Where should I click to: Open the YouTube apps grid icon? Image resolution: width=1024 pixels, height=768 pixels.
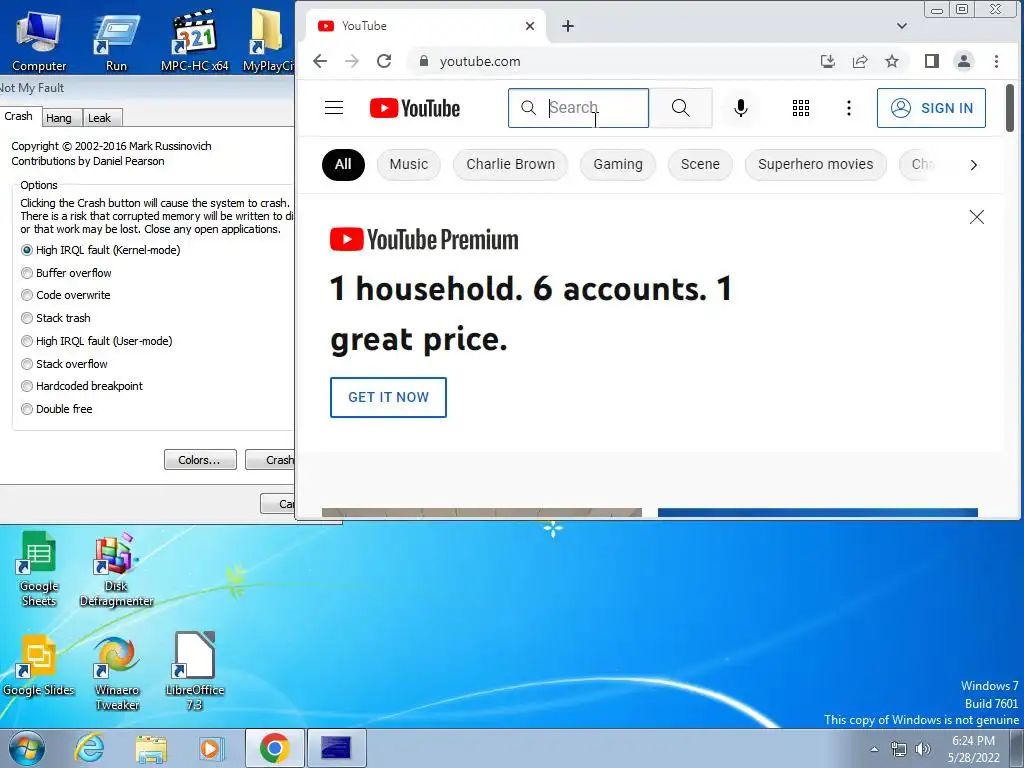801,108
